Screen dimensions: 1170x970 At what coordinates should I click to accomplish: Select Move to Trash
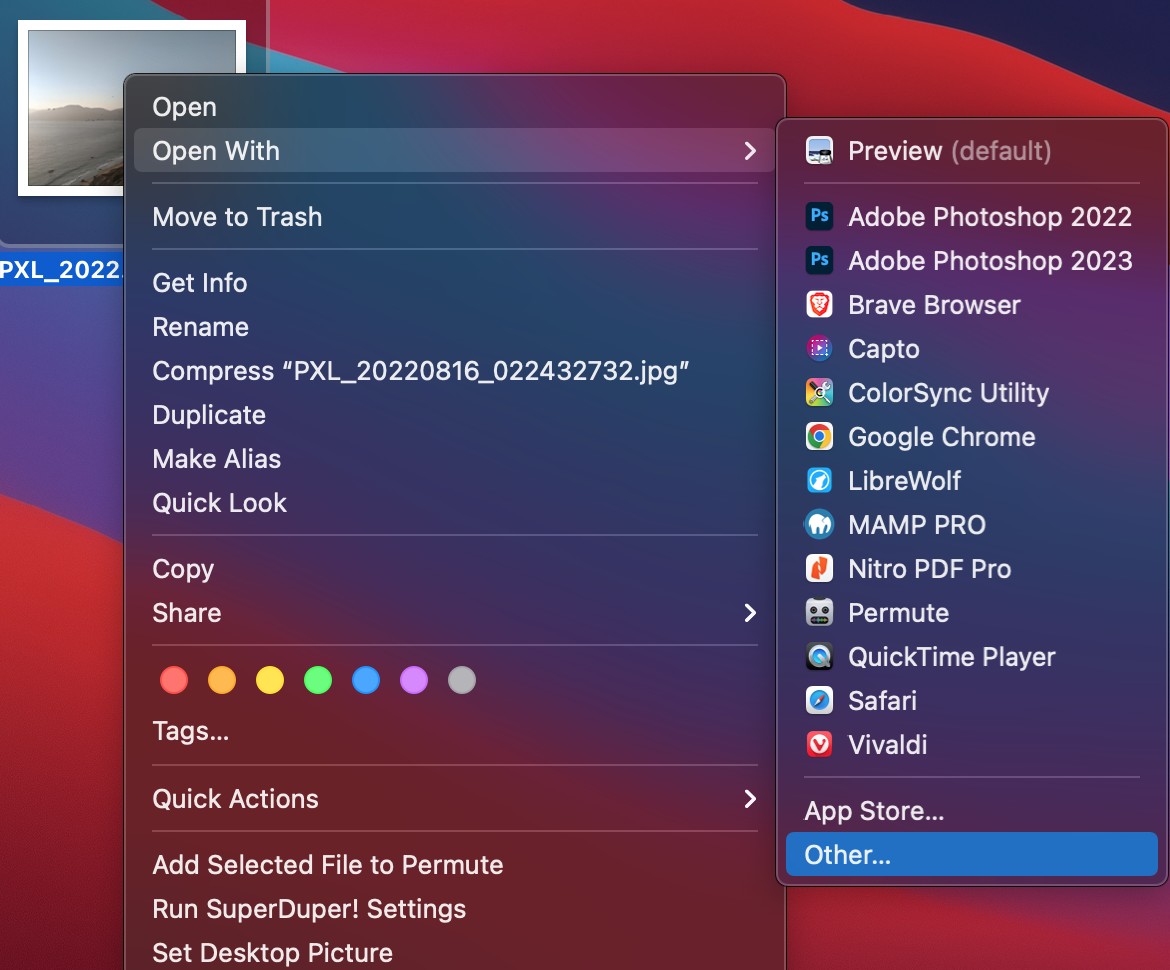[x=455, y=217]
